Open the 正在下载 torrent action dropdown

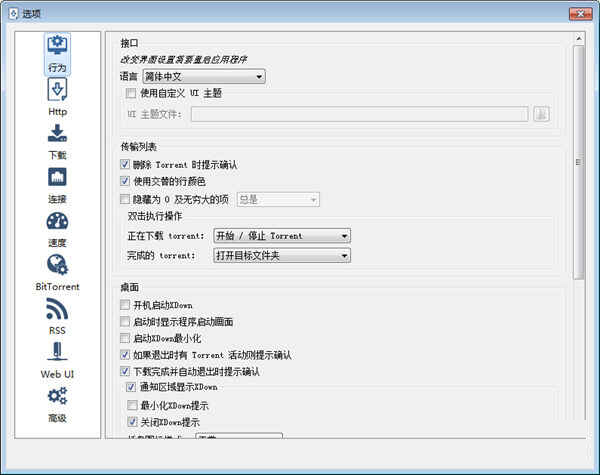tap(282, 236)
